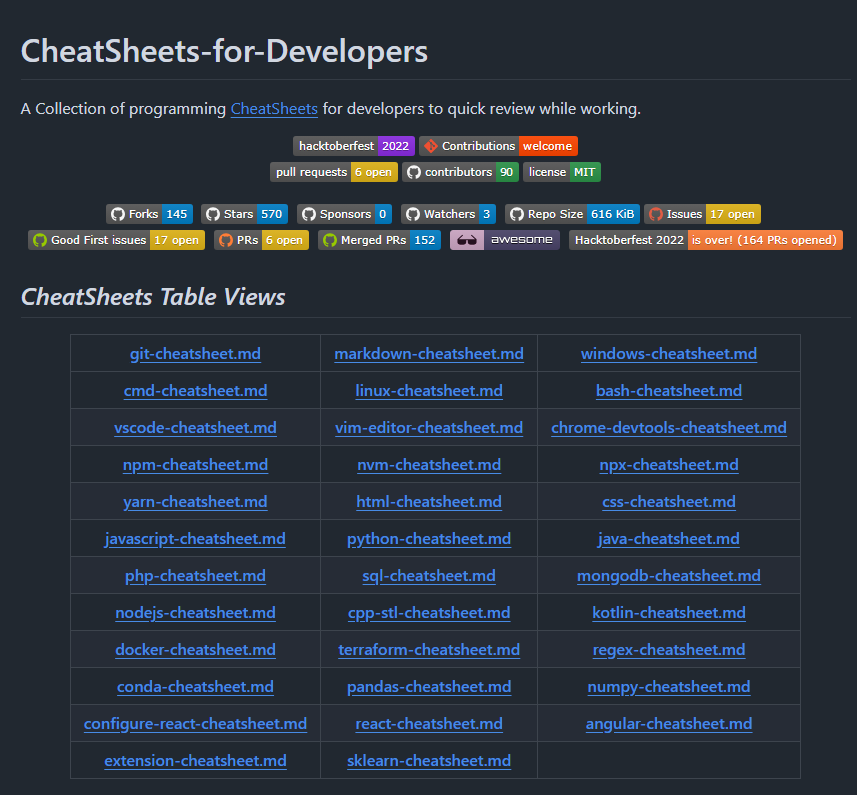Open the pull requests 6 open badge
The image size is (857, 795).
[334, 172]
